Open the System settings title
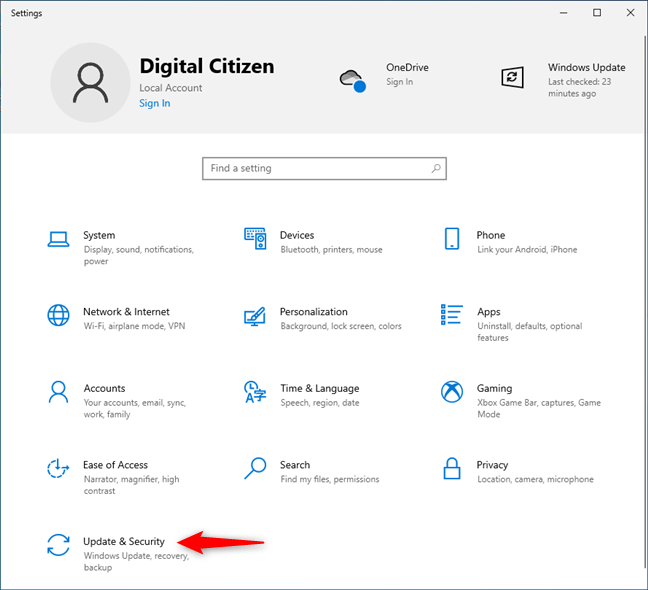The height and width of the screenshot is (590, 648). click(x=99, y=235)
